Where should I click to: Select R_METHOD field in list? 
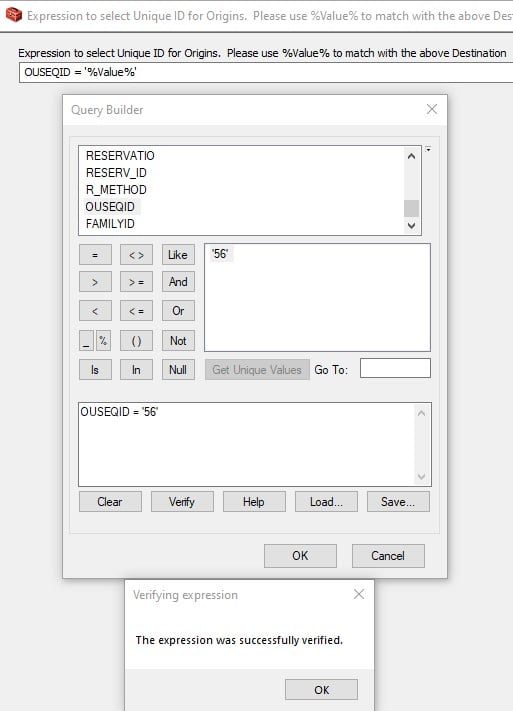click(x=116, y=190)
